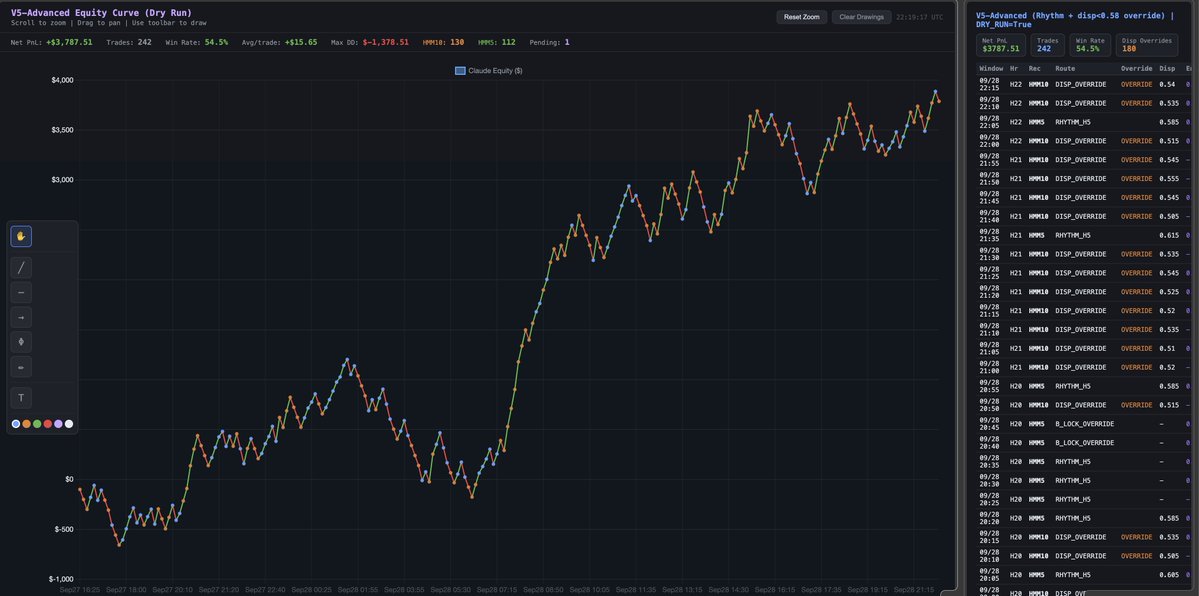
Task: Pick the green drawing color
Action: (37, 424)
